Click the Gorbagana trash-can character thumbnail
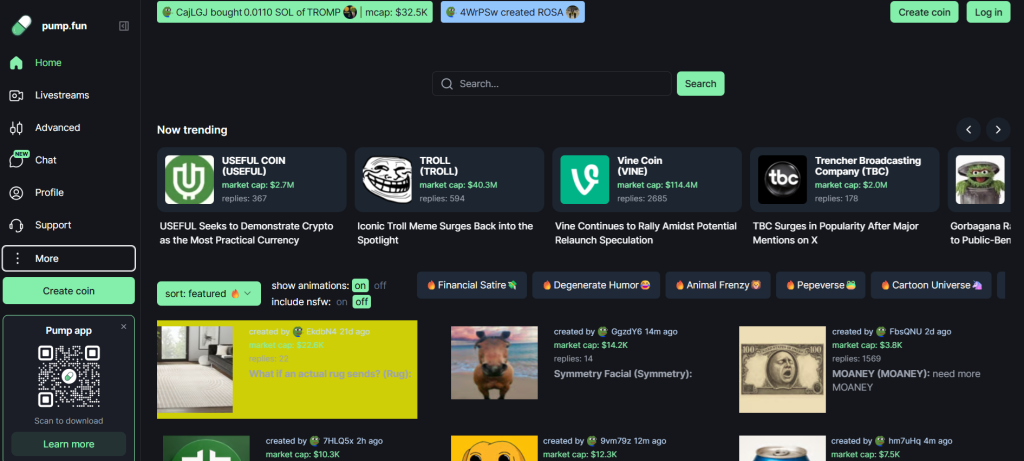The width and height of the screenshot is (1024, 461). click(980, 180)
